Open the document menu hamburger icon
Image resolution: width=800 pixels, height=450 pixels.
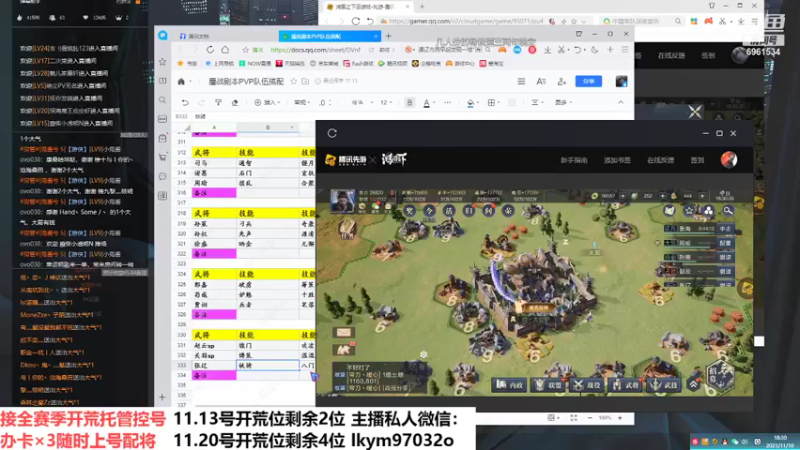click(x=521, y=82)
